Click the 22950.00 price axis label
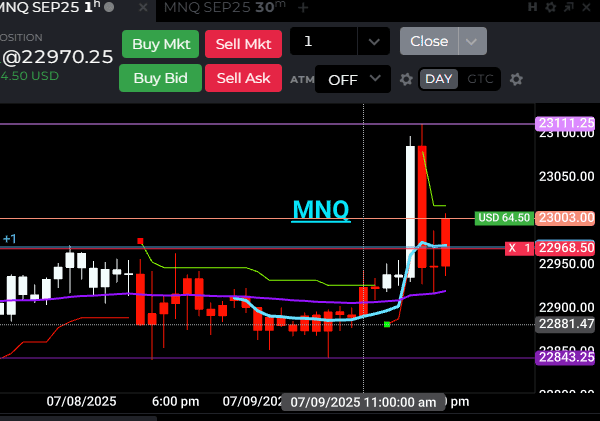Screen dimensions: 600x421 [x=566, y=264]
